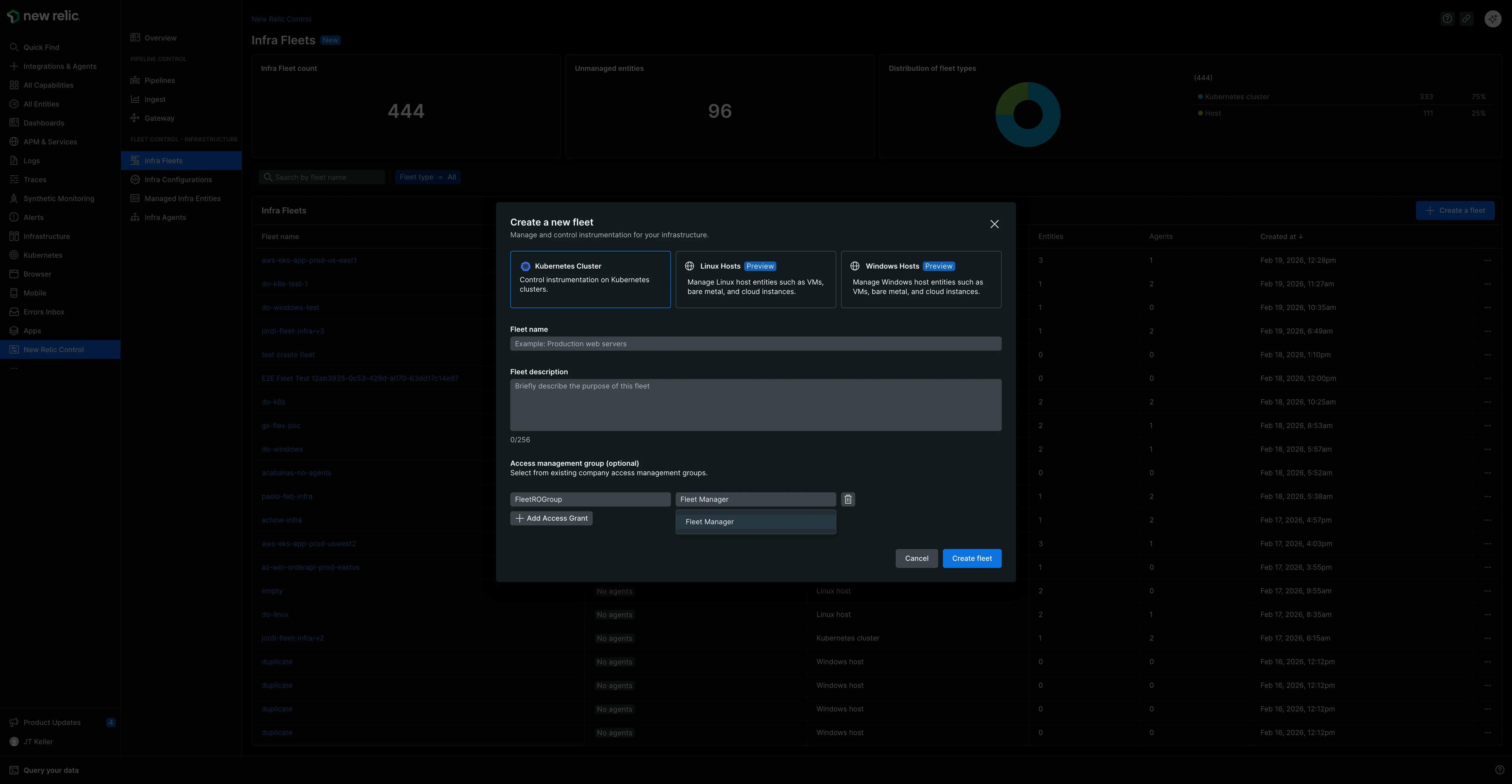Select the Windows Hosts fleet type card
The width and height of the screenshot is (1512, 784).
[921, 279]
